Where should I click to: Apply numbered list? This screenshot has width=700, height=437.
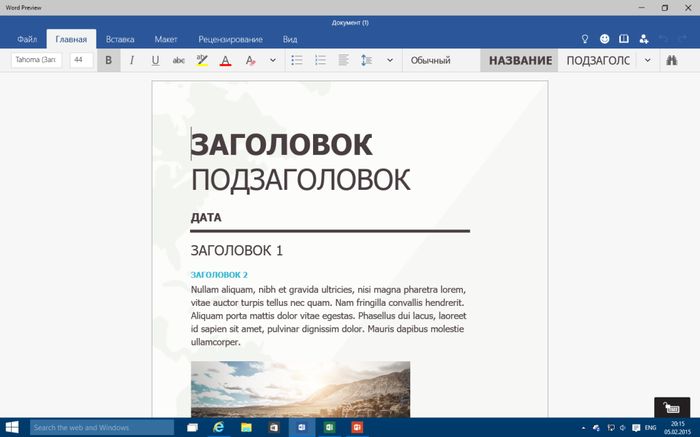click(320, 60)
